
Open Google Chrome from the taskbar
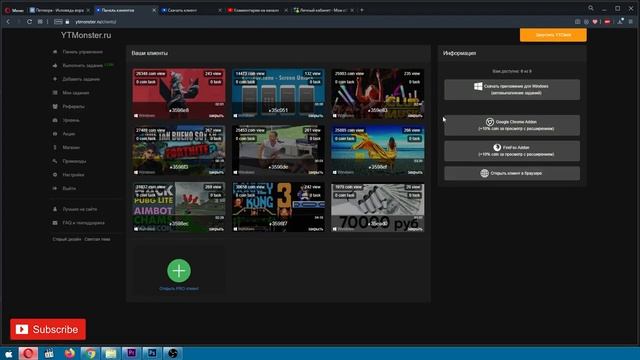point(90,353)
